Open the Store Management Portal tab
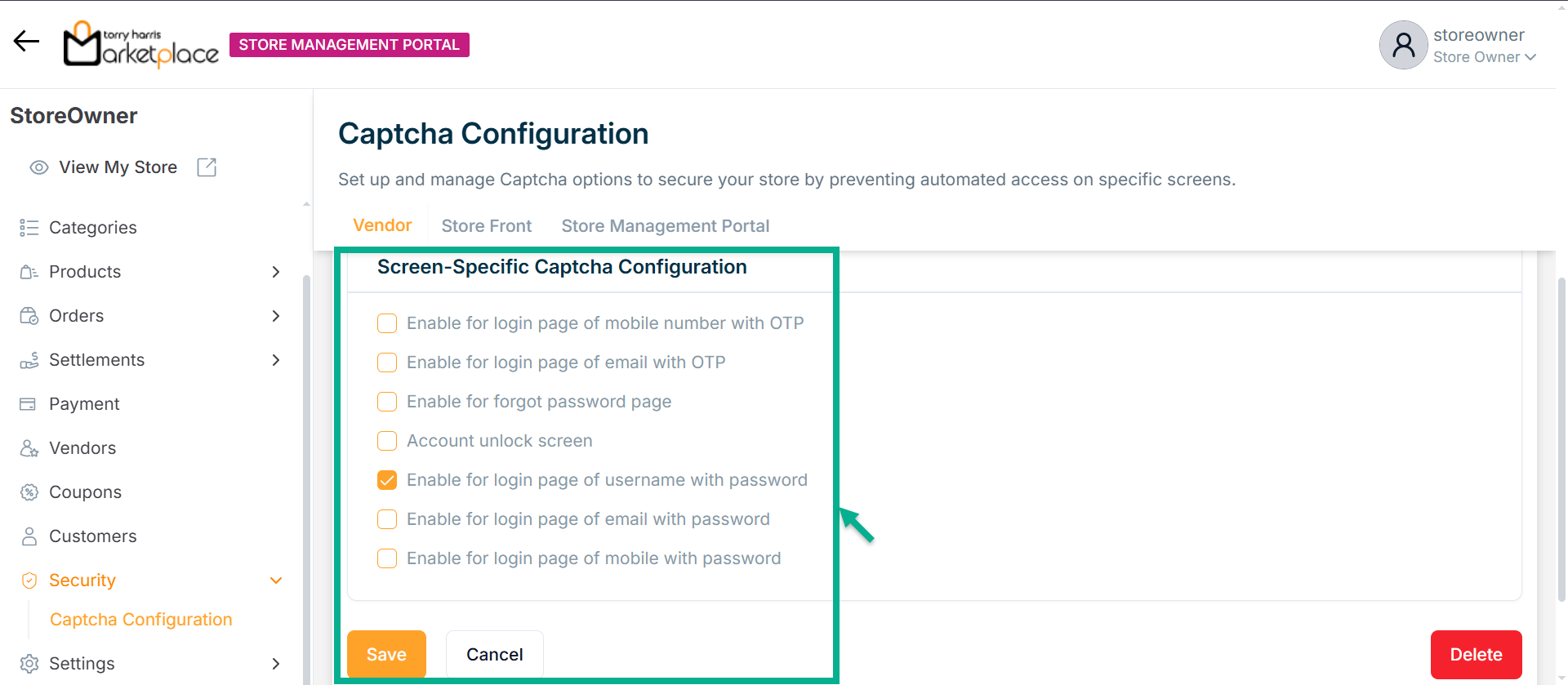Image resolution: width=1568 pixels, height=685 pixels. click(x=665, y=226)
